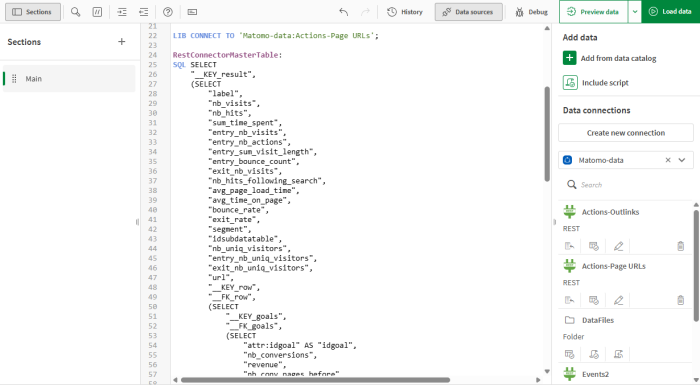Undo the last script edit
Viewport: 700px width, 386px height.
343,12
